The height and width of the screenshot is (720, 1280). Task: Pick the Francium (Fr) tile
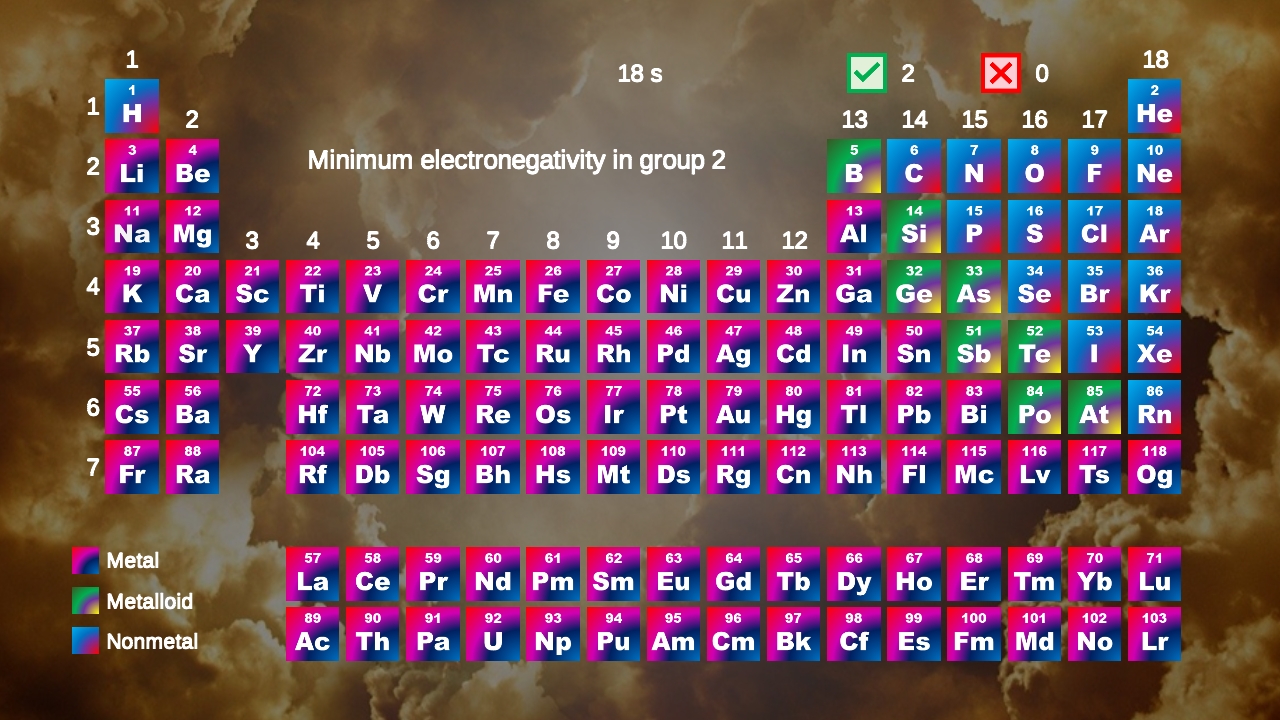(x=132, y=467)
